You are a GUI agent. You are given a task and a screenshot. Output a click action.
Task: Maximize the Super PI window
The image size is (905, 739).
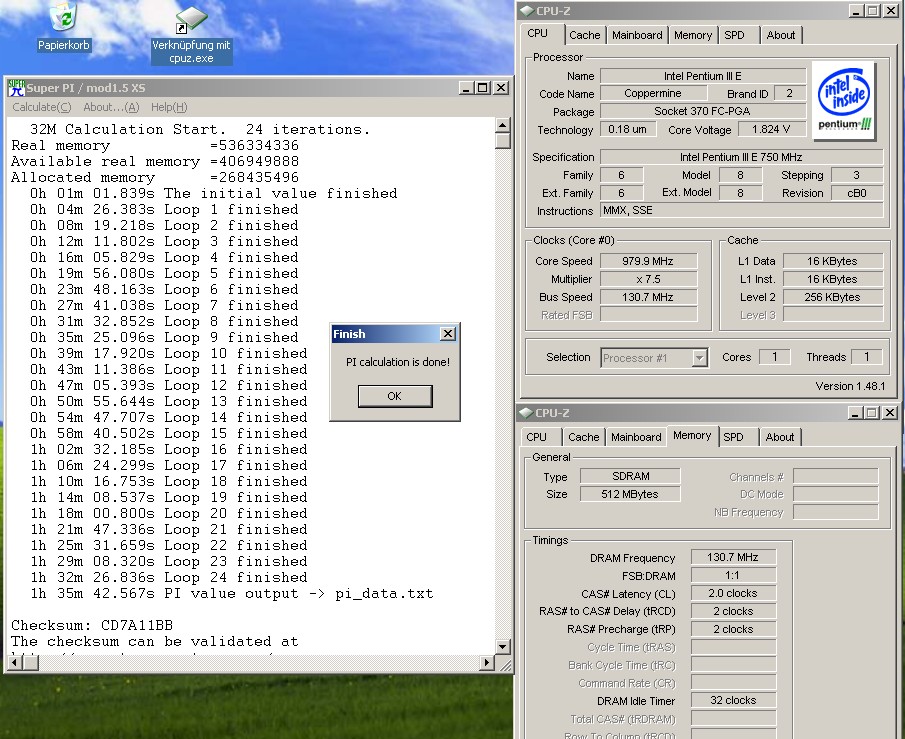click(483, 88)
